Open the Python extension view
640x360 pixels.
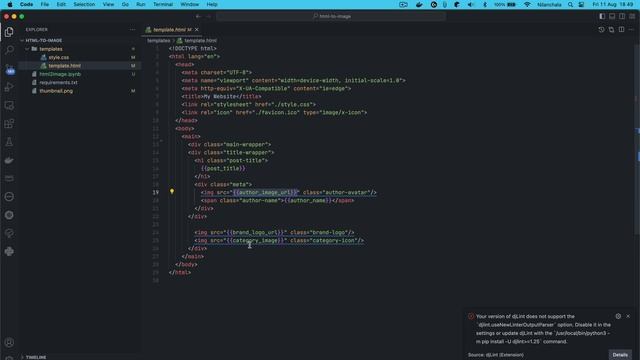click(x=9, y=251)
